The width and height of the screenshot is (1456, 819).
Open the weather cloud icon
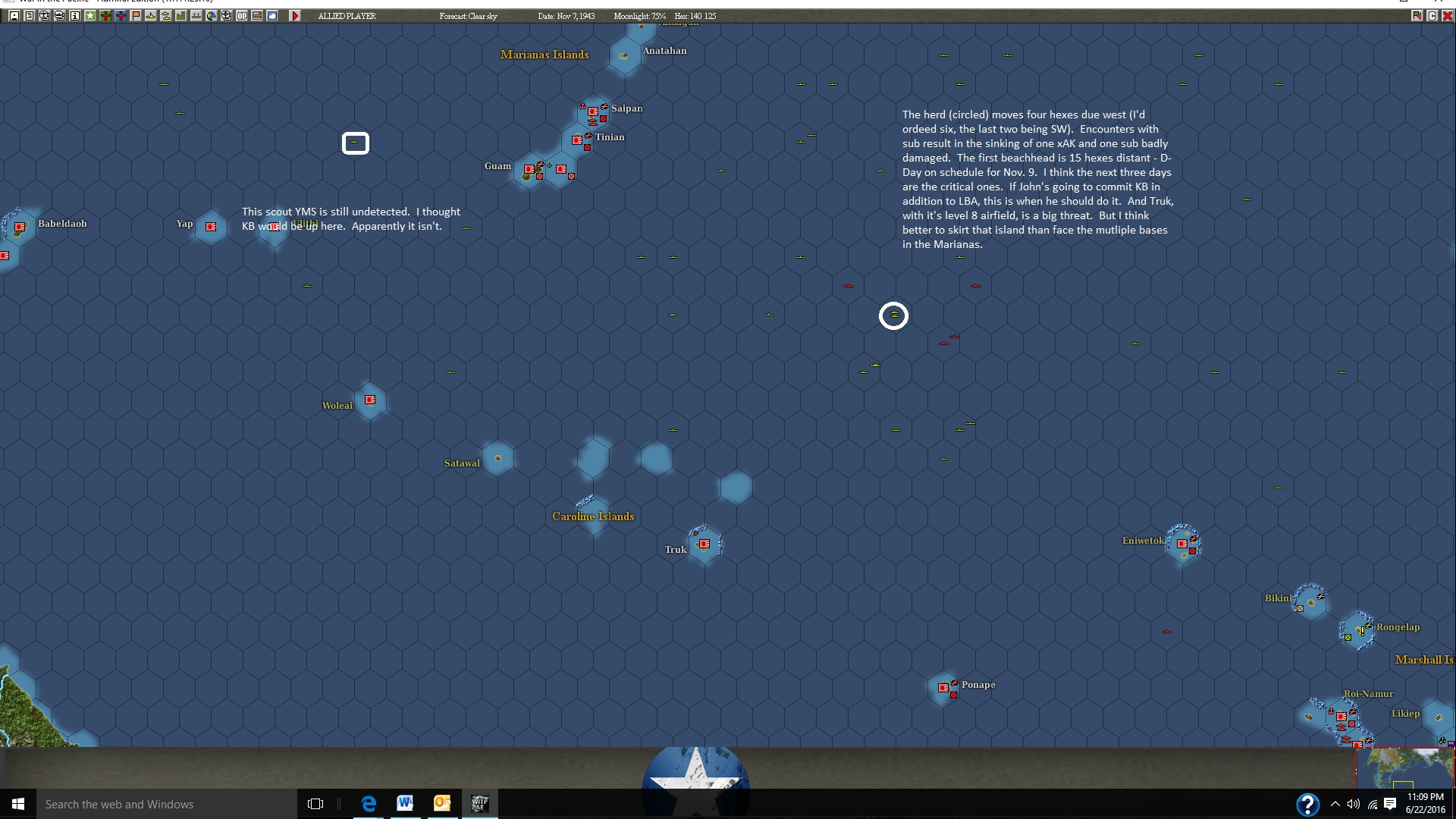coord(272,16)
